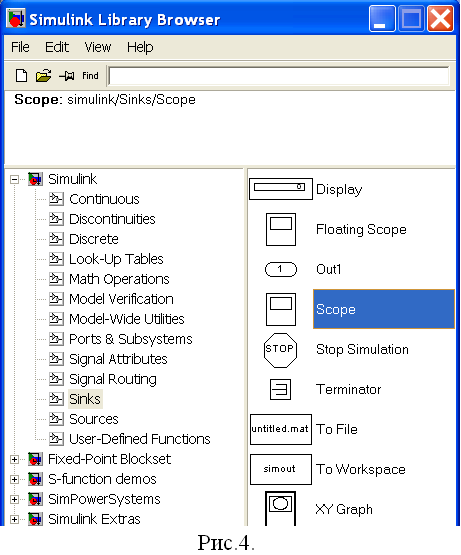The height and width of the screenshot is (555, 461).
Task: Click the New model toolbar icon
Action: tap(21, 76)
